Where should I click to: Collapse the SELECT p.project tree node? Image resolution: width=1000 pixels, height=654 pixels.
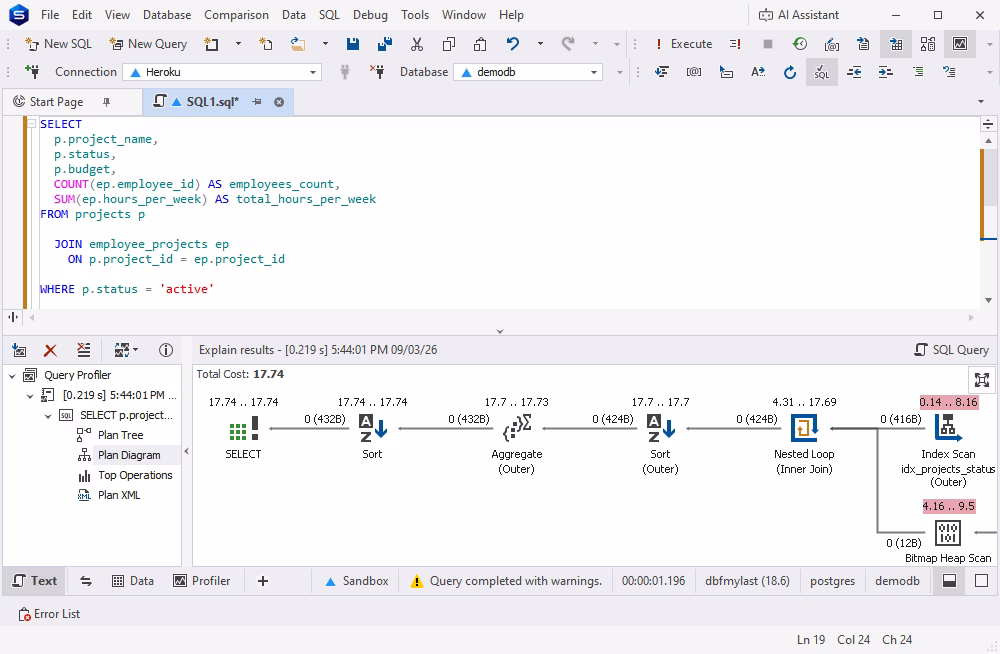[x=48, y=416]
